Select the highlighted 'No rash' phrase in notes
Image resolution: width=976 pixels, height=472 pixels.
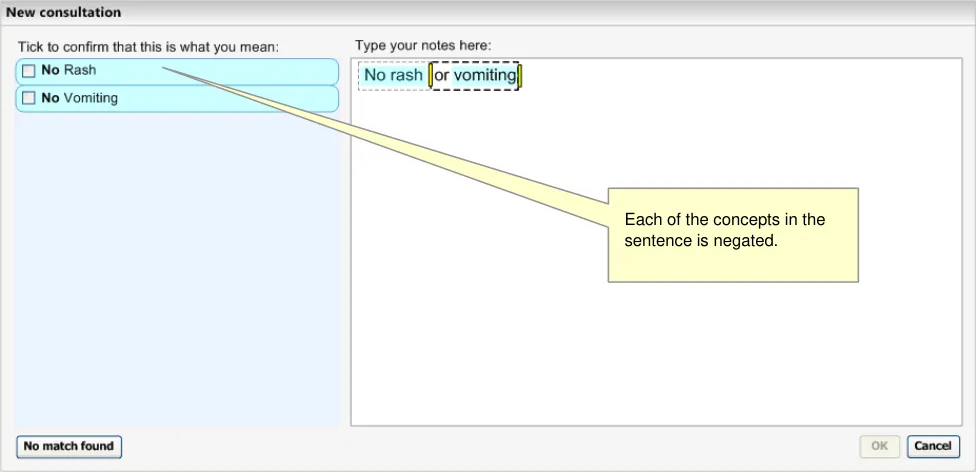pos(393,76)
